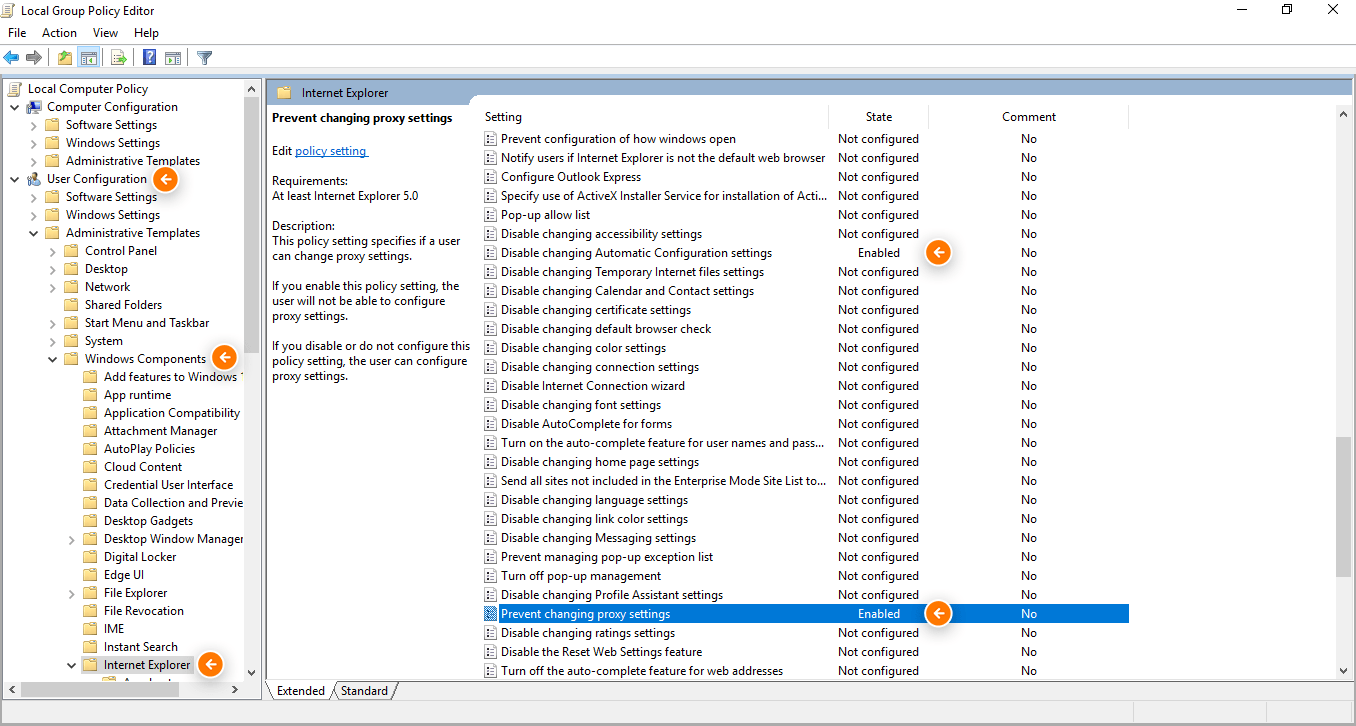Open the File menu
Image resolution: width=1356 pixels, height=726 pixels.
click(x=17, y=33)
